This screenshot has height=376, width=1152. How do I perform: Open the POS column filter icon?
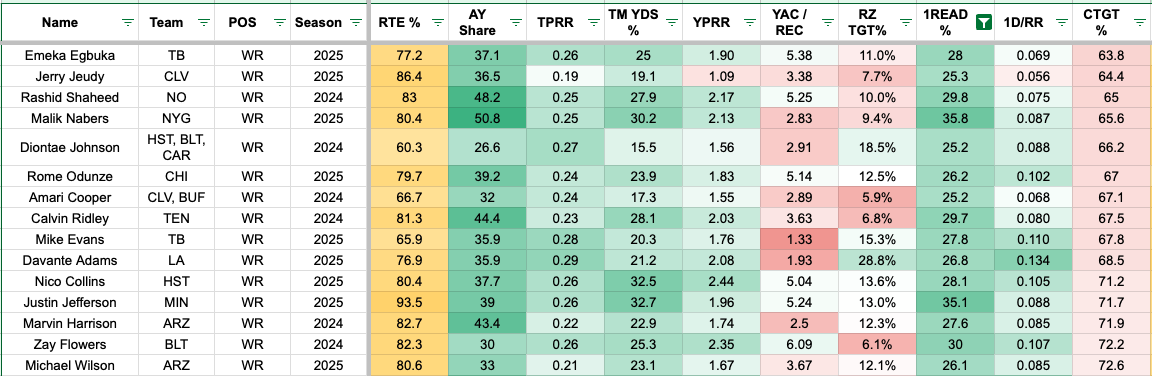[x=280, y=23]
